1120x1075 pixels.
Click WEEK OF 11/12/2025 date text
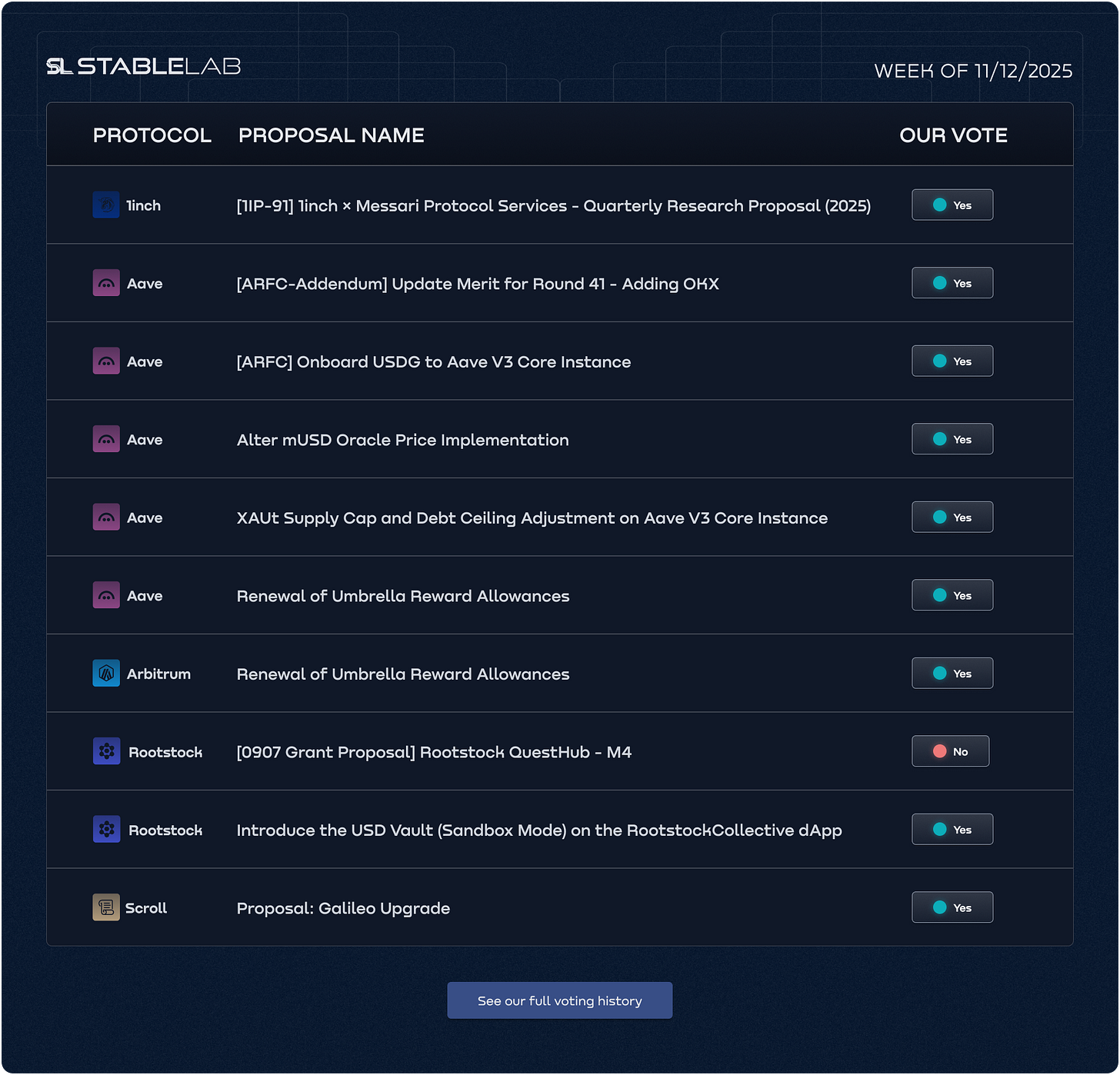(973, 71)
